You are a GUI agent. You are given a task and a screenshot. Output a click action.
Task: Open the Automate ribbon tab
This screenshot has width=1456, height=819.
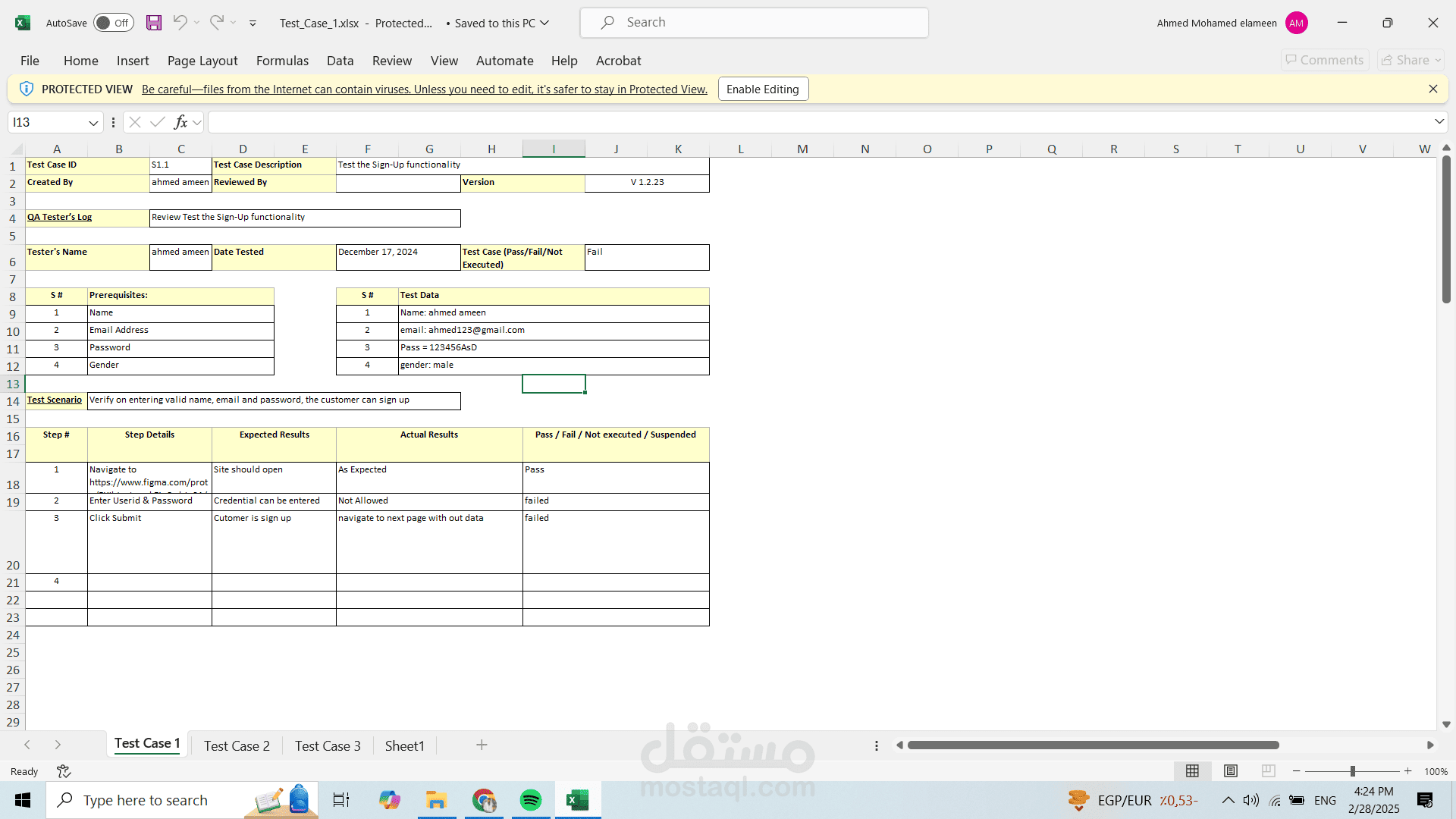504,61
